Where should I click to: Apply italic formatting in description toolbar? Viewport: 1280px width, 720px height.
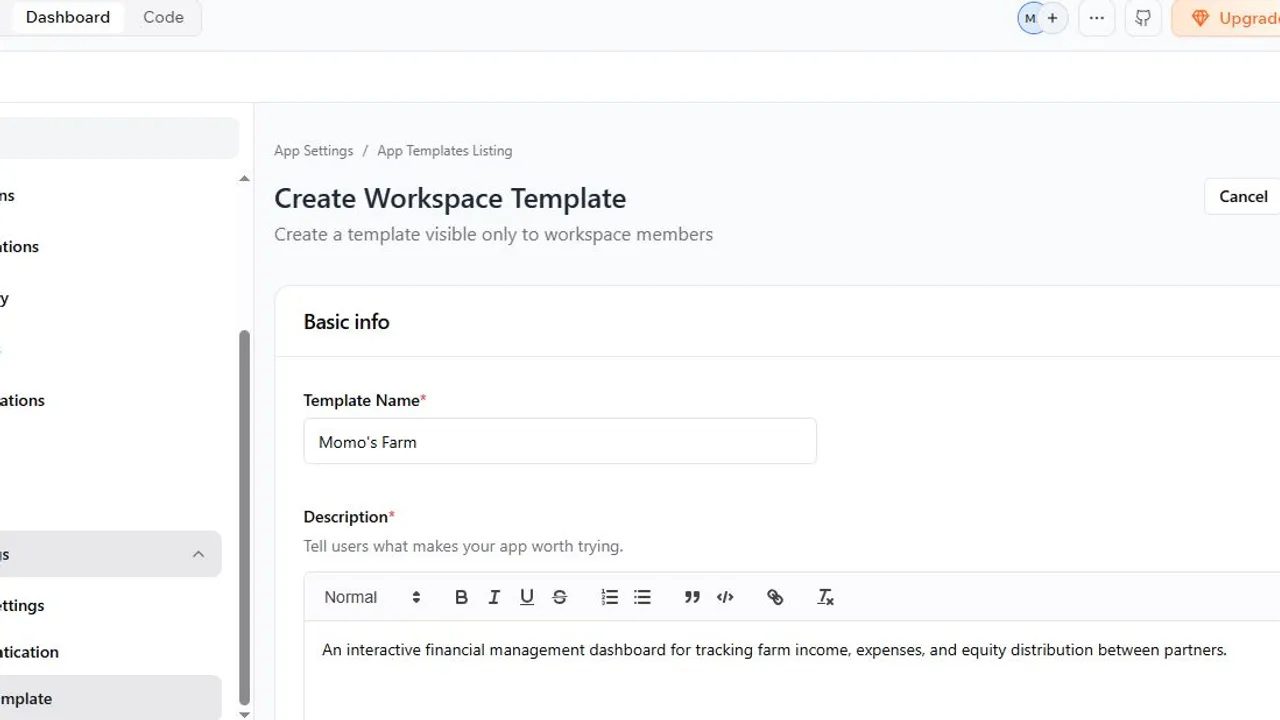tap(494, 597)
